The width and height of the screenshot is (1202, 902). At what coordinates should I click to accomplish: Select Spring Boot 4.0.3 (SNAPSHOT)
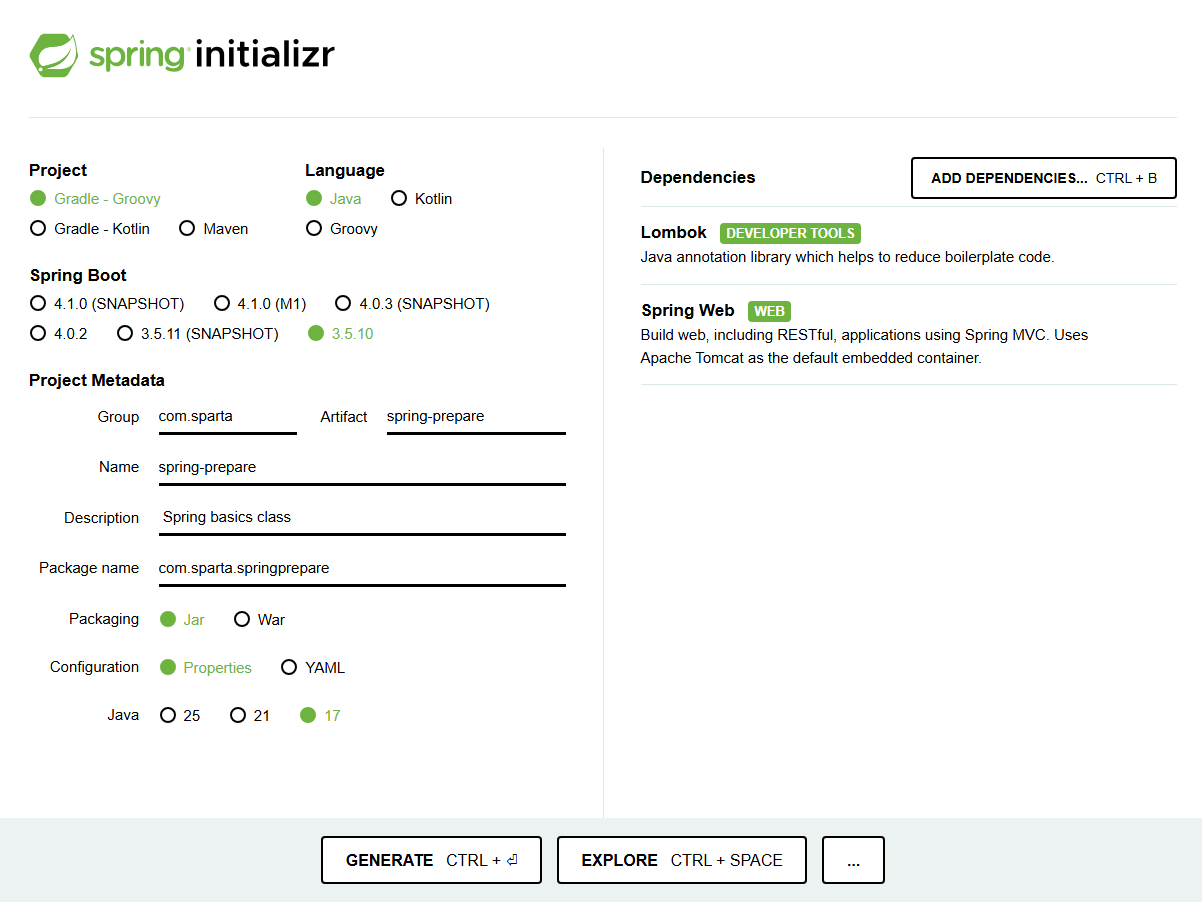(413, 303)
